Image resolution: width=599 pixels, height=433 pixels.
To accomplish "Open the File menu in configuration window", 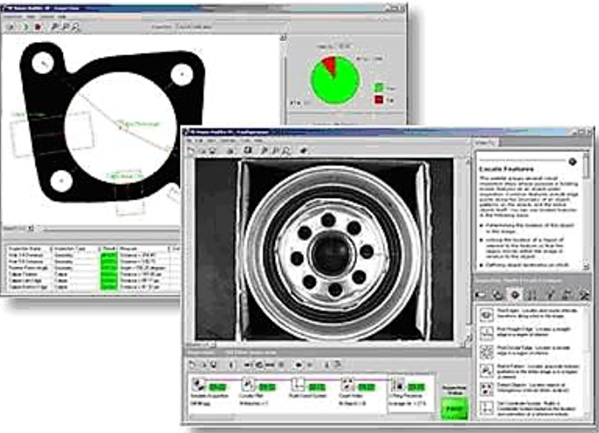I will tap(190, 141).
